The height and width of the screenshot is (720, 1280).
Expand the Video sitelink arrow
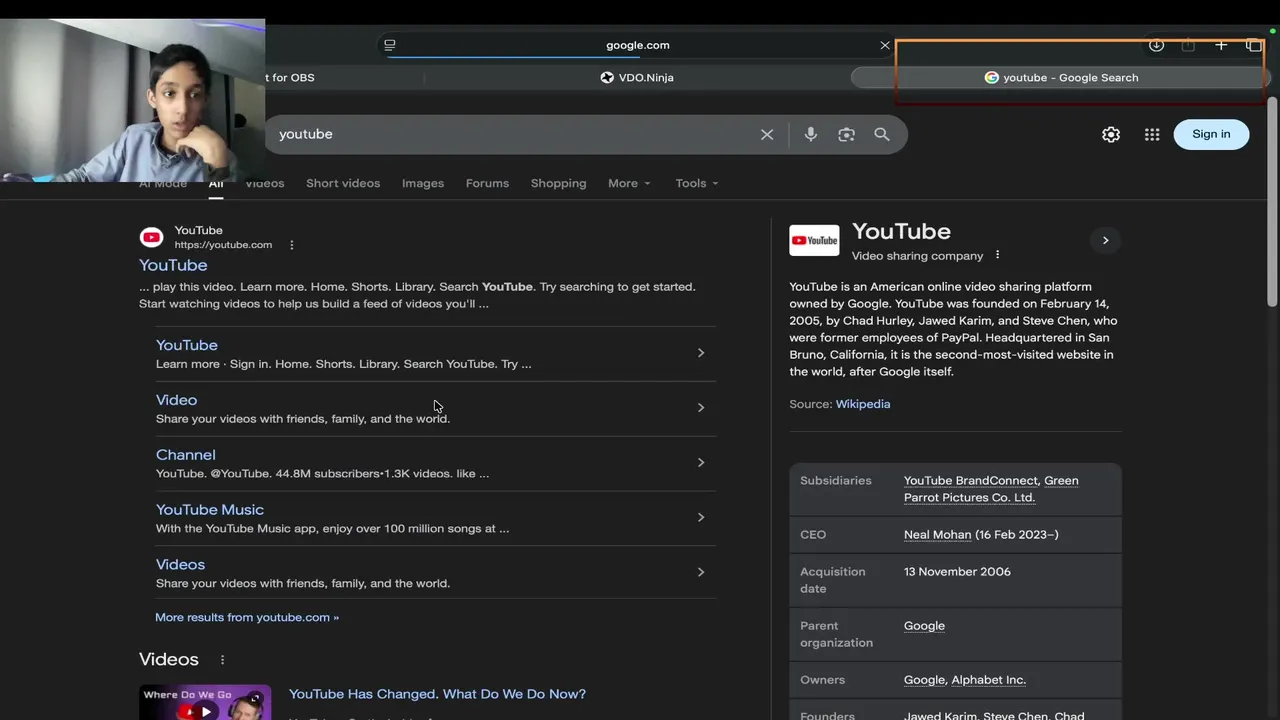click(701, 408)
